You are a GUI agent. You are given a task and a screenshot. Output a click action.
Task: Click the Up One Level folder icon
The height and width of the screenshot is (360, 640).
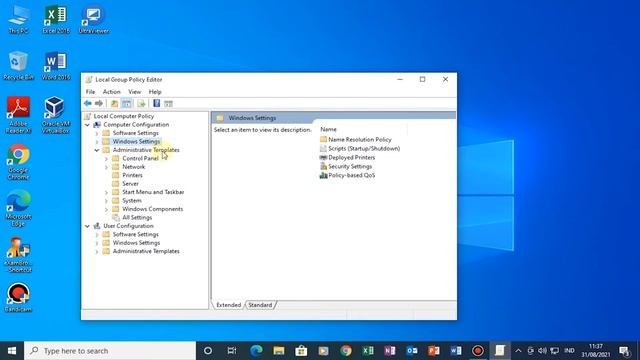pyautogui.click(x=115, y=104)
